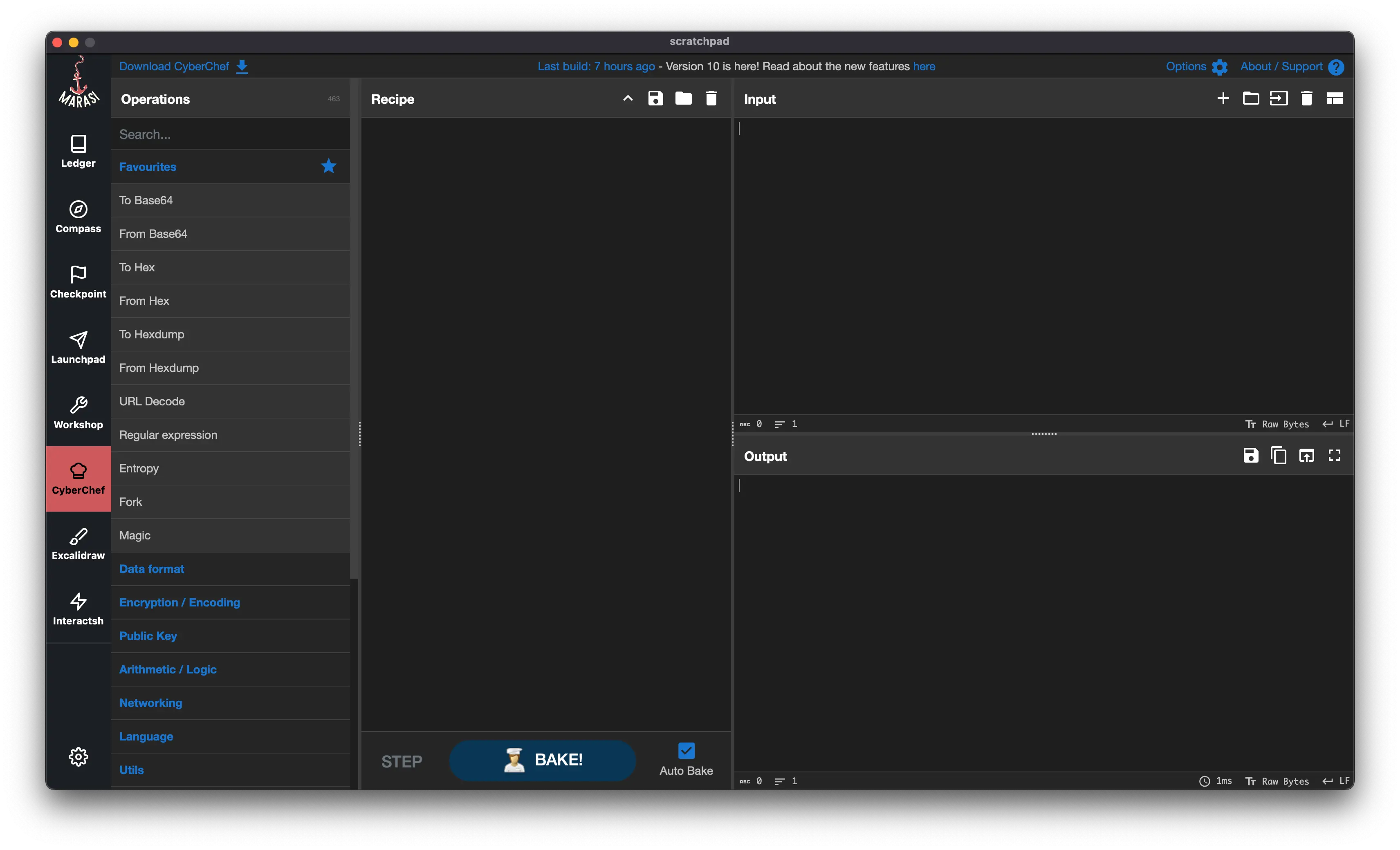This screenshot has height=850, width=1400.
Task: Expand the Language category
Action: coord(230,736)
